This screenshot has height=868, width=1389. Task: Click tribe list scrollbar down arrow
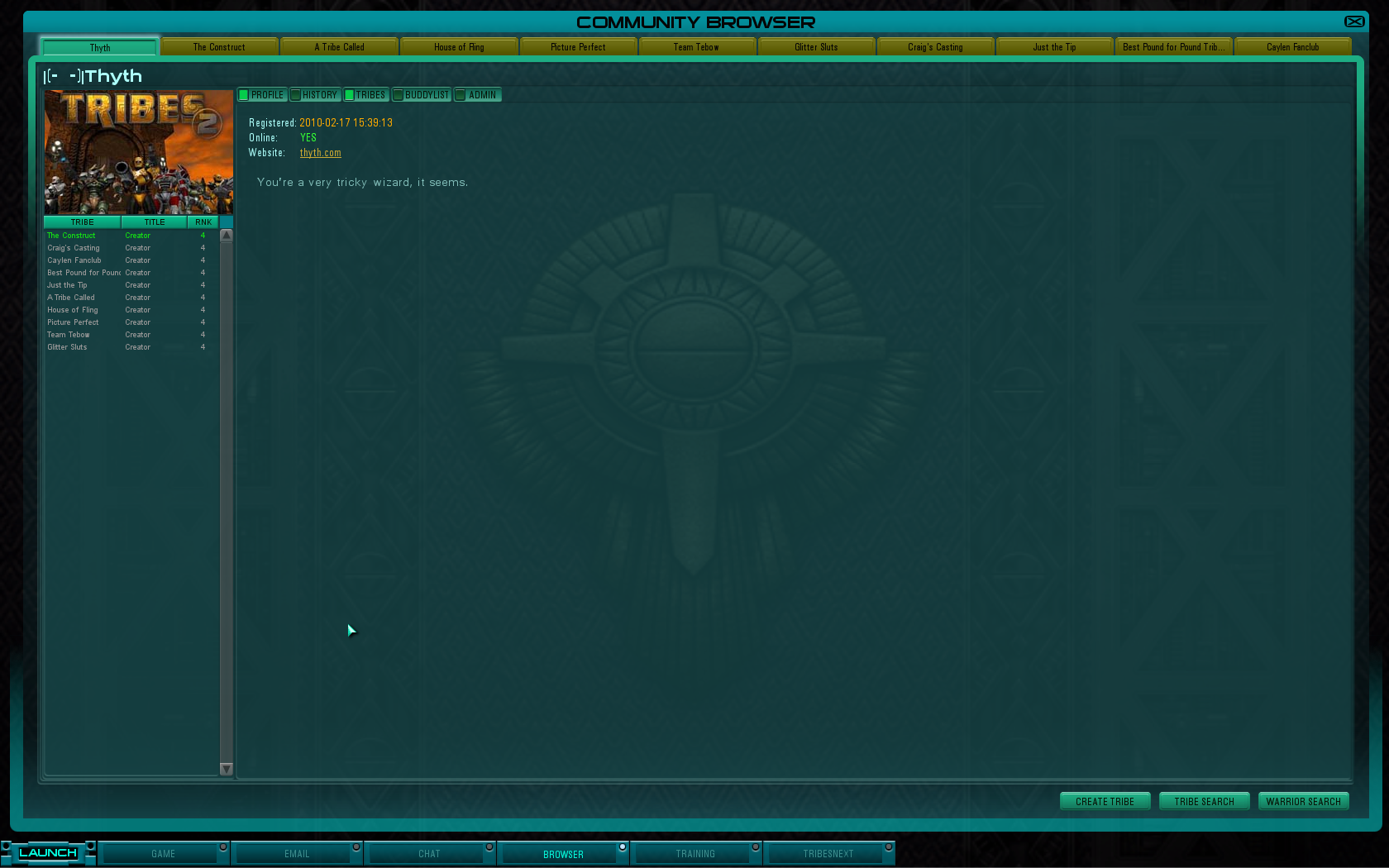pyautogui.click(x=227, y=769)
